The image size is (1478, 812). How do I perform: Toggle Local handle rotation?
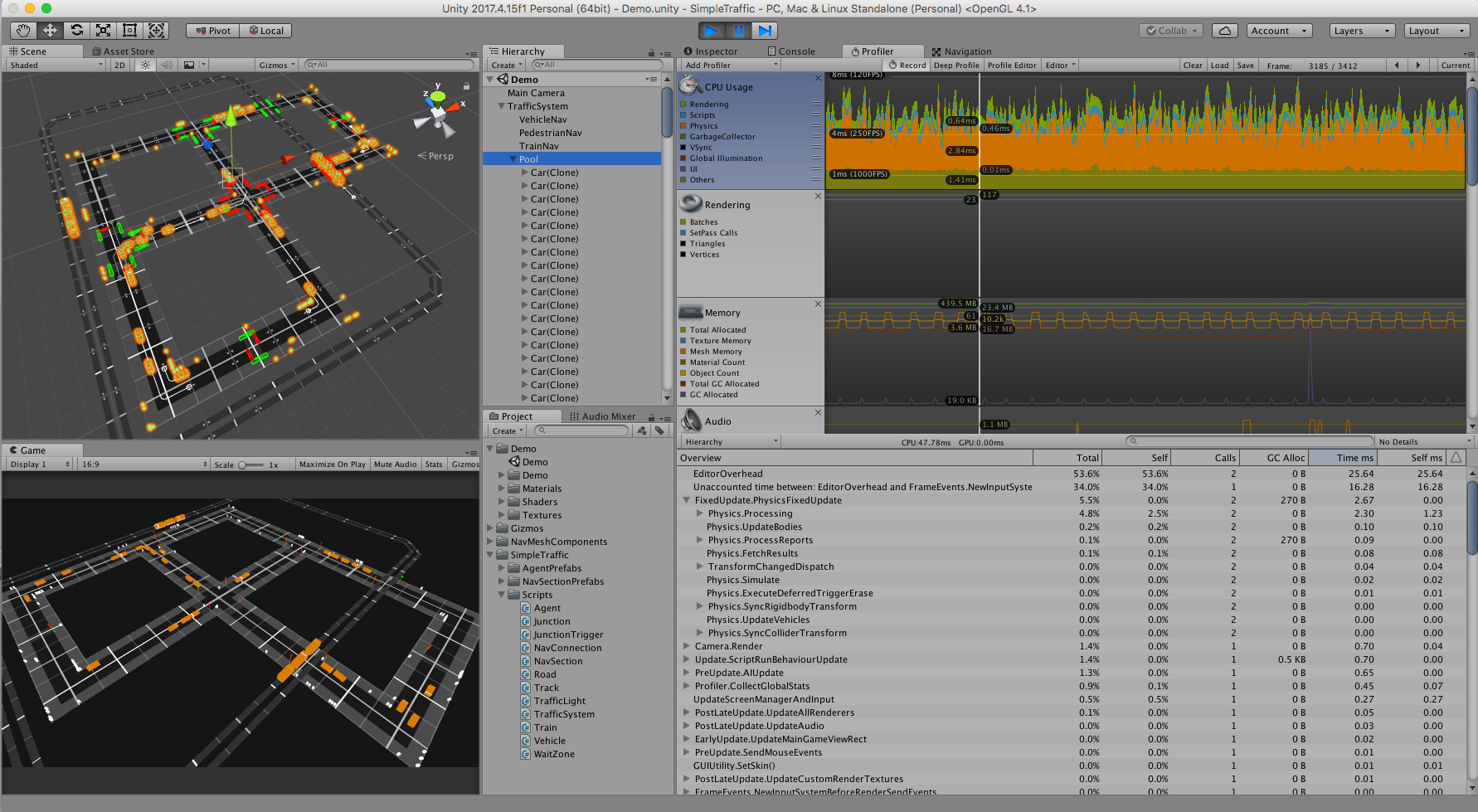[x=266, y=31]
